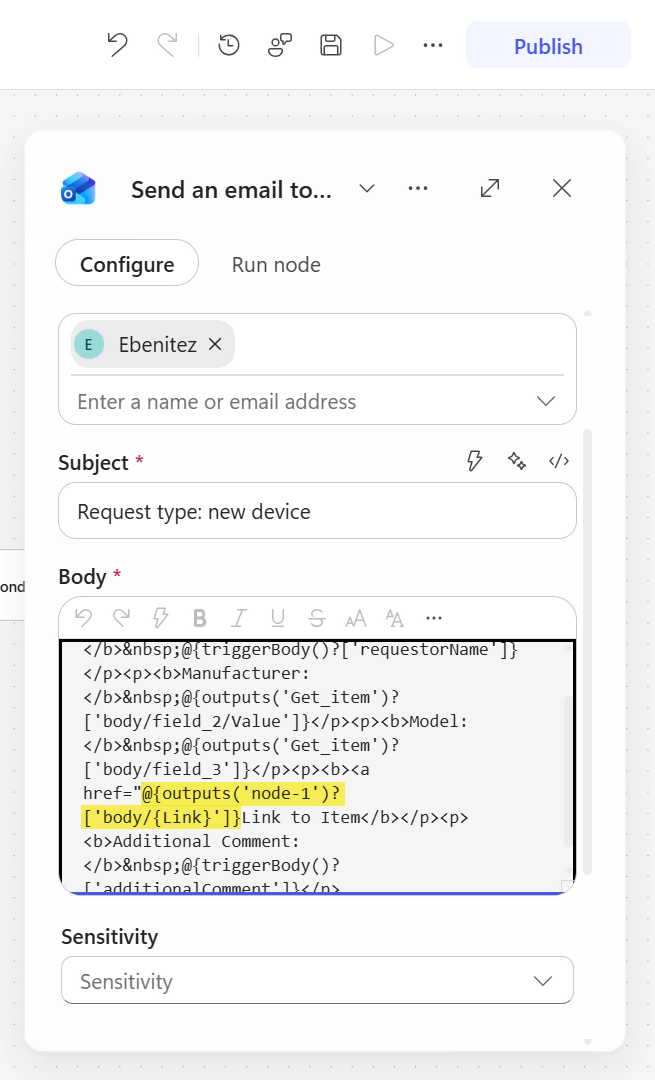The height and width of the screenshot is (1080, 655).
Task: Toggle Subject code view icon
Action: 559,461
